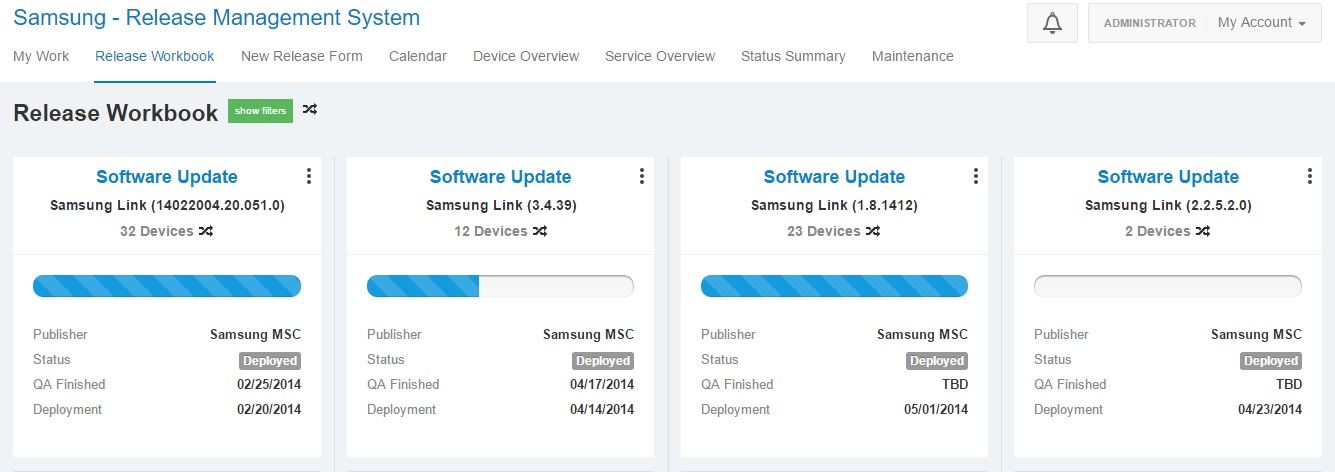
Task: Click TBD QA value on the 23 Devices card
Action: pyautogui.click(x=955, y=384)
